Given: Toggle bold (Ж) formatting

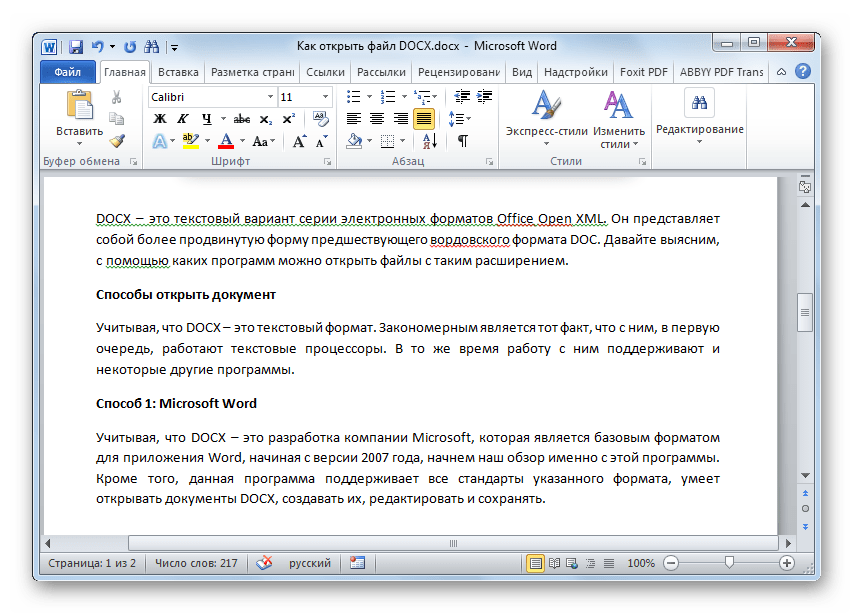Looking at the screenshot, I should coord(160,119).
